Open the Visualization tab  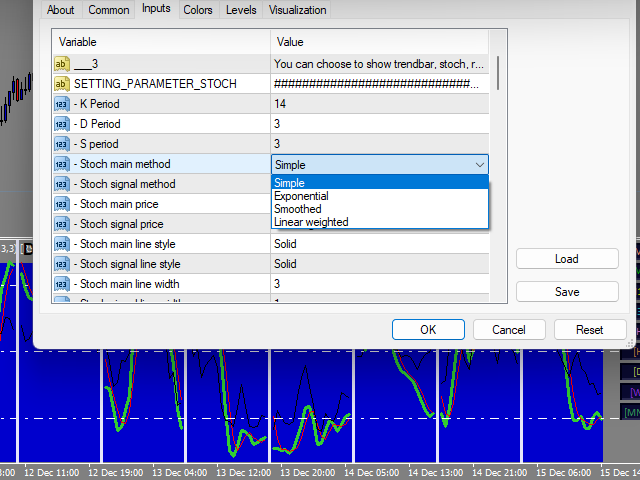click(x=297, y=10)
